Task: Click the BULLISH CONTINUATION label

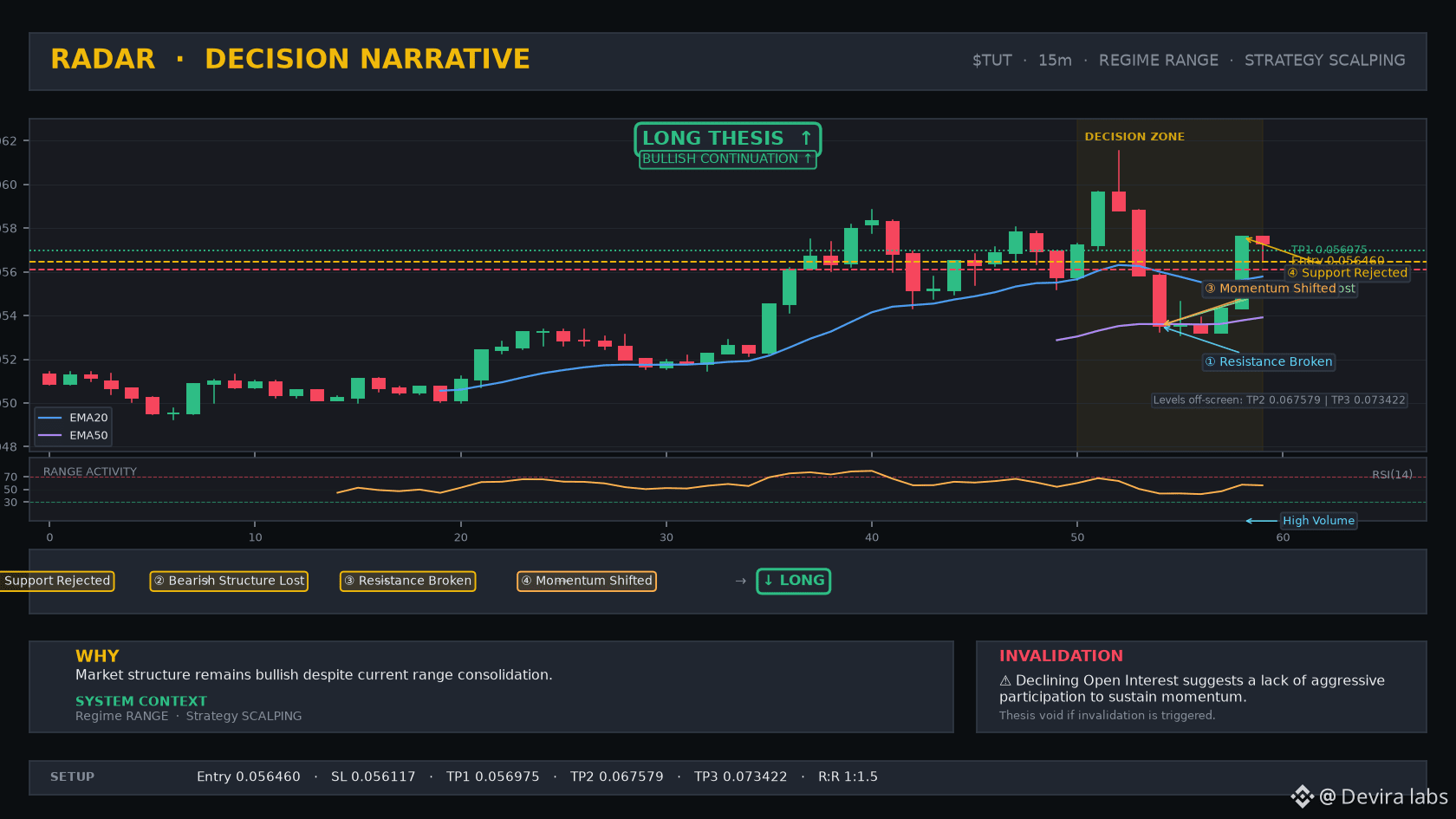Action: (x=727, y=159)
